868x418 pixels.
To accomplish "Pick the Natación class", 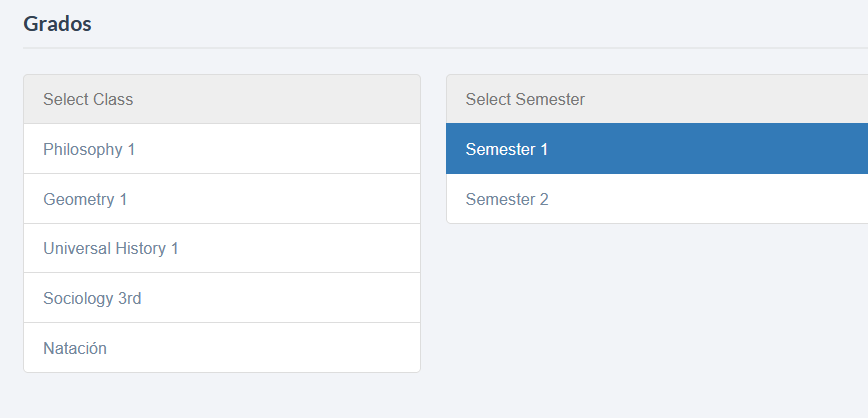I will 75,348.
